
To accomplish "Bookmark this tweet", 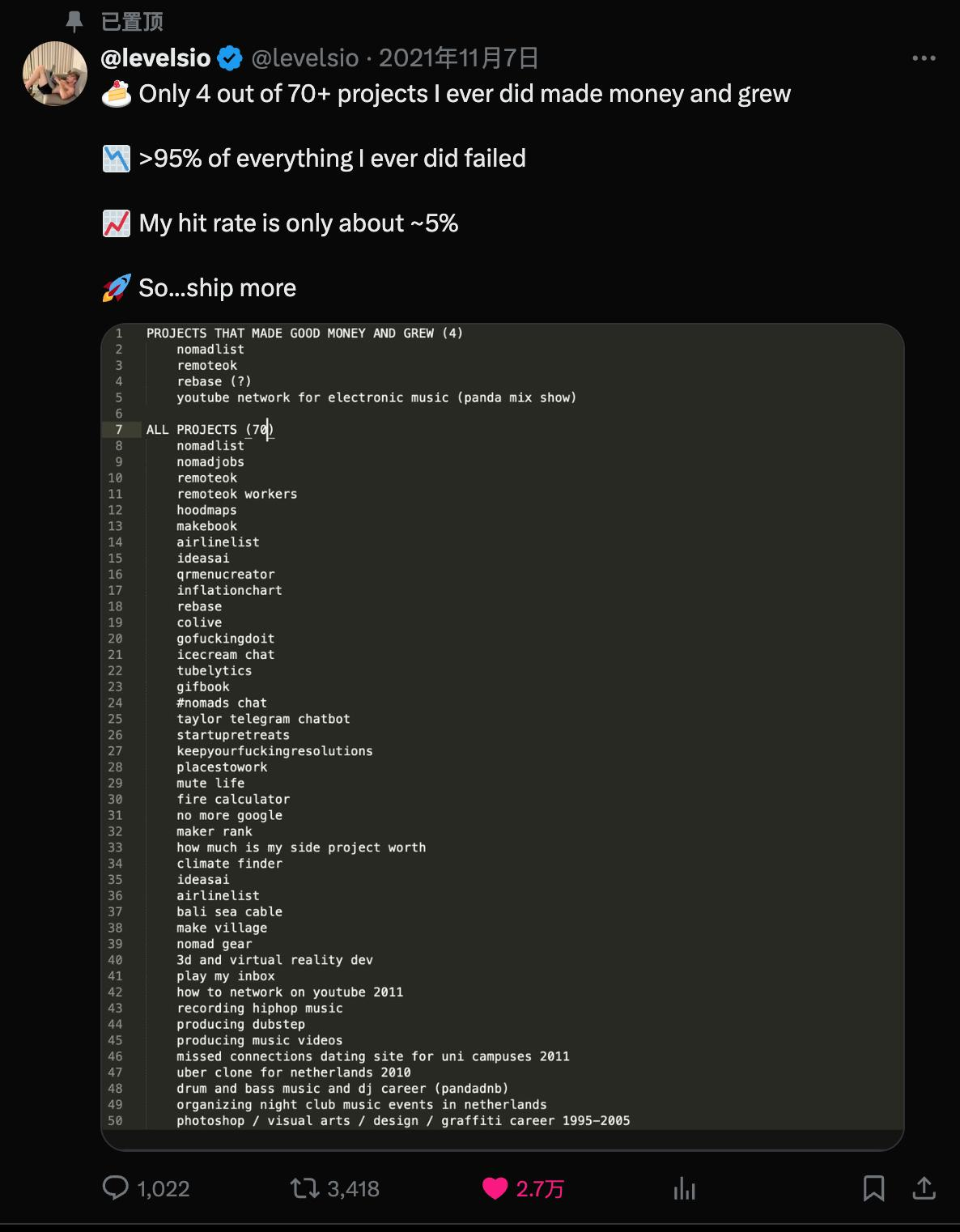I will click(874, 1188).
